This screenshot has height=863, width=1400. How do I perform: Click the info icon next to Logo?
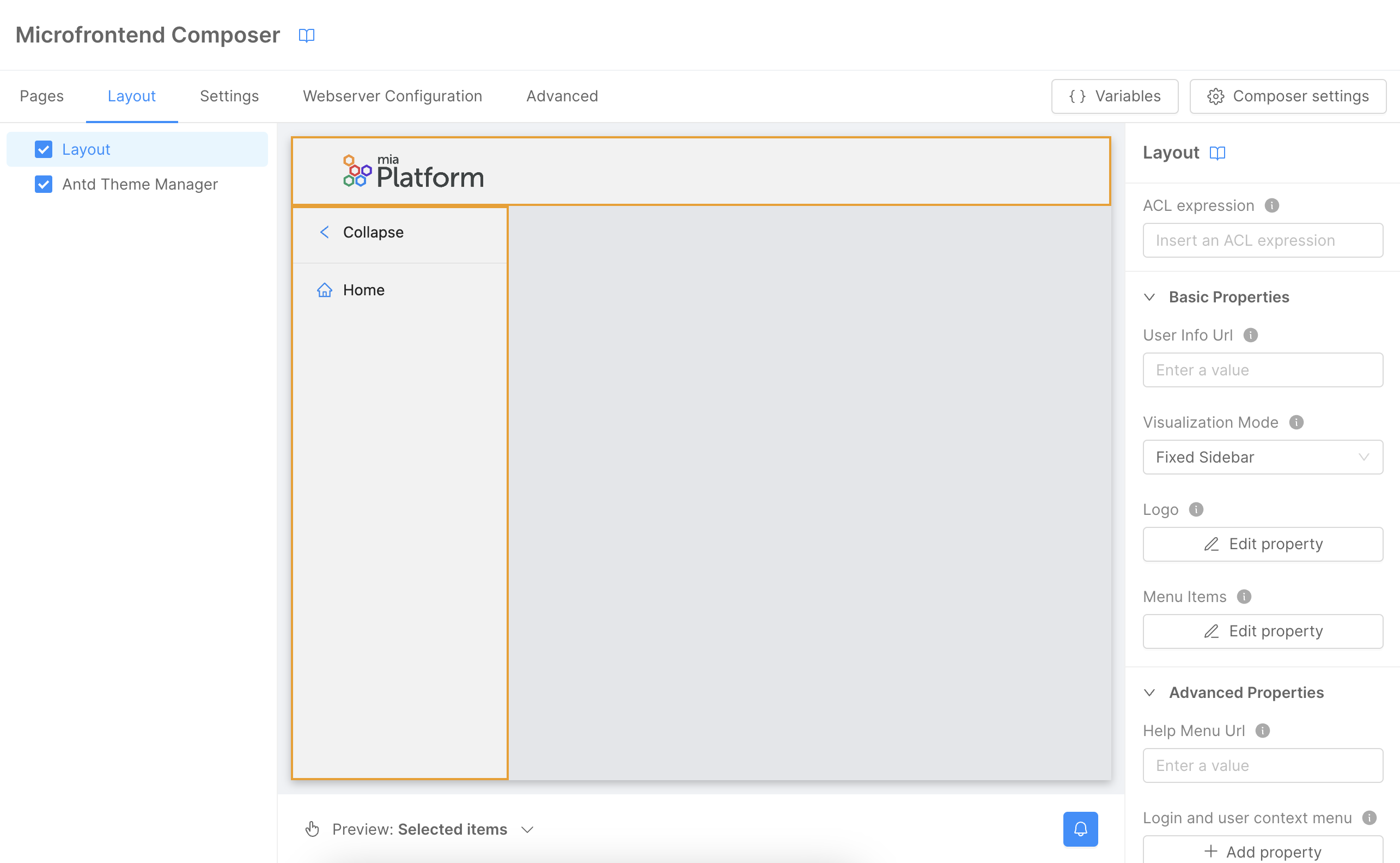(x=1197, y=510)
